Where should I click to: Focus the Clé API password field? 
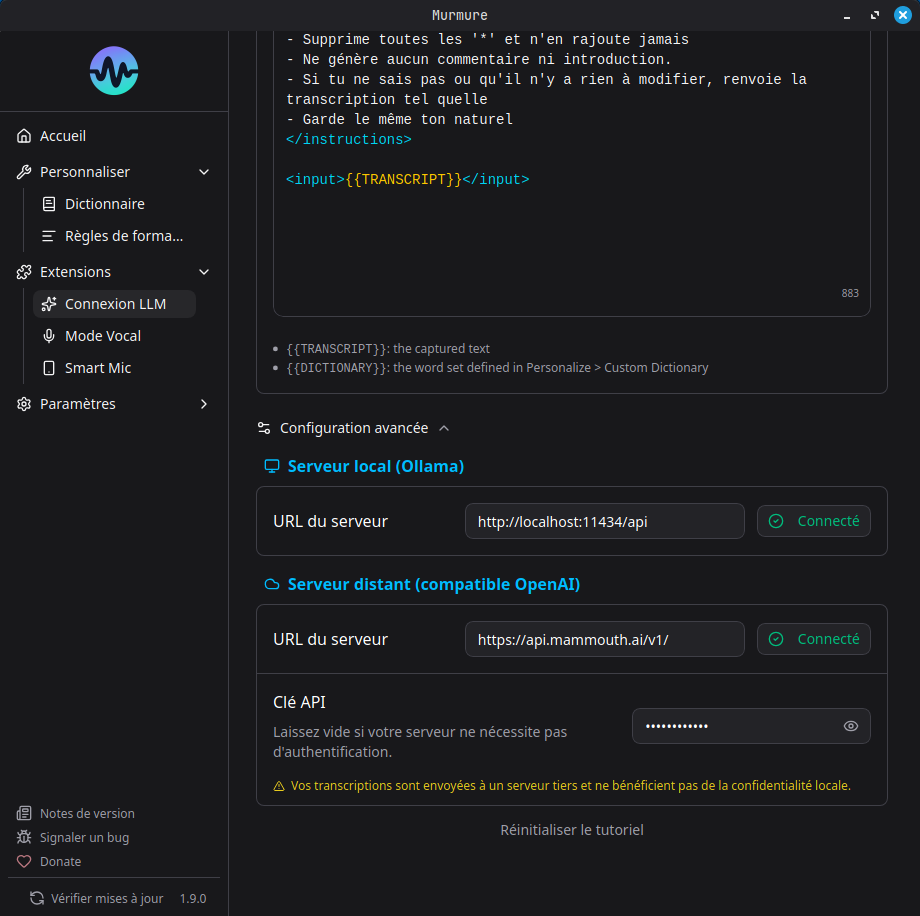point(751,726)
